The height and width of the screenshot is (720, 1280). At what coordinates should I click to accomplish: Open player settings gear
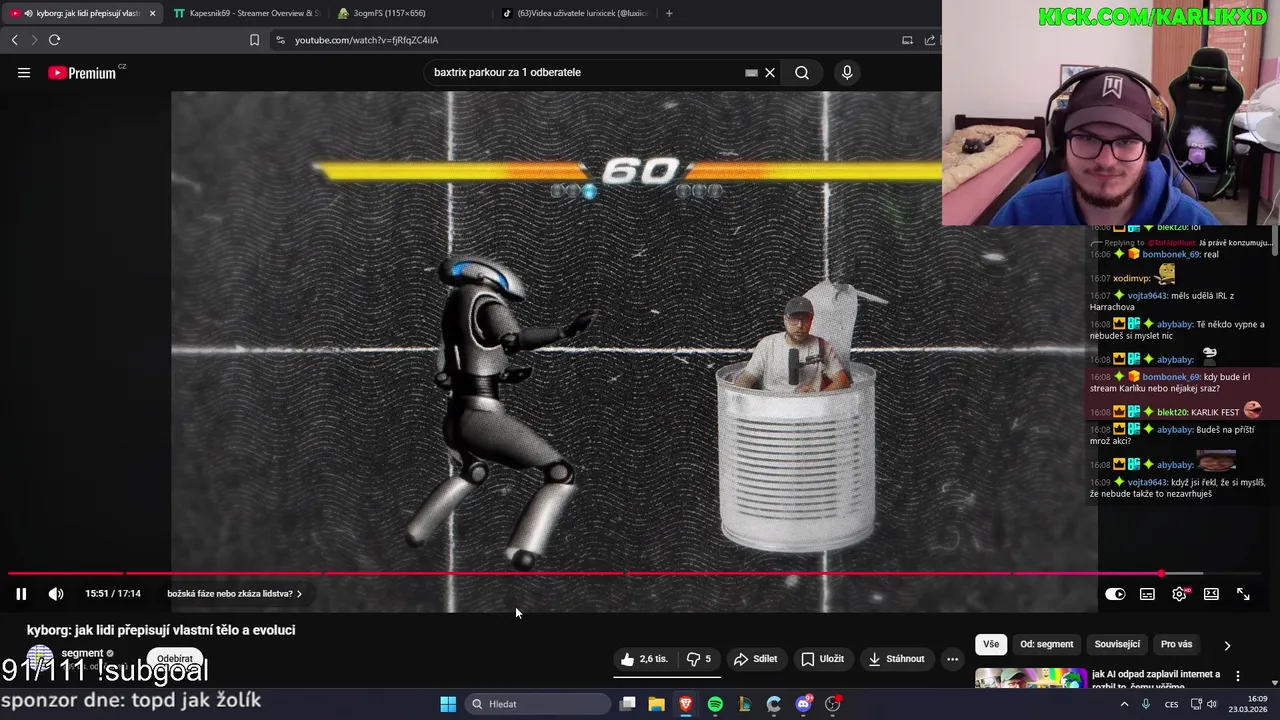coord(1180,594)
